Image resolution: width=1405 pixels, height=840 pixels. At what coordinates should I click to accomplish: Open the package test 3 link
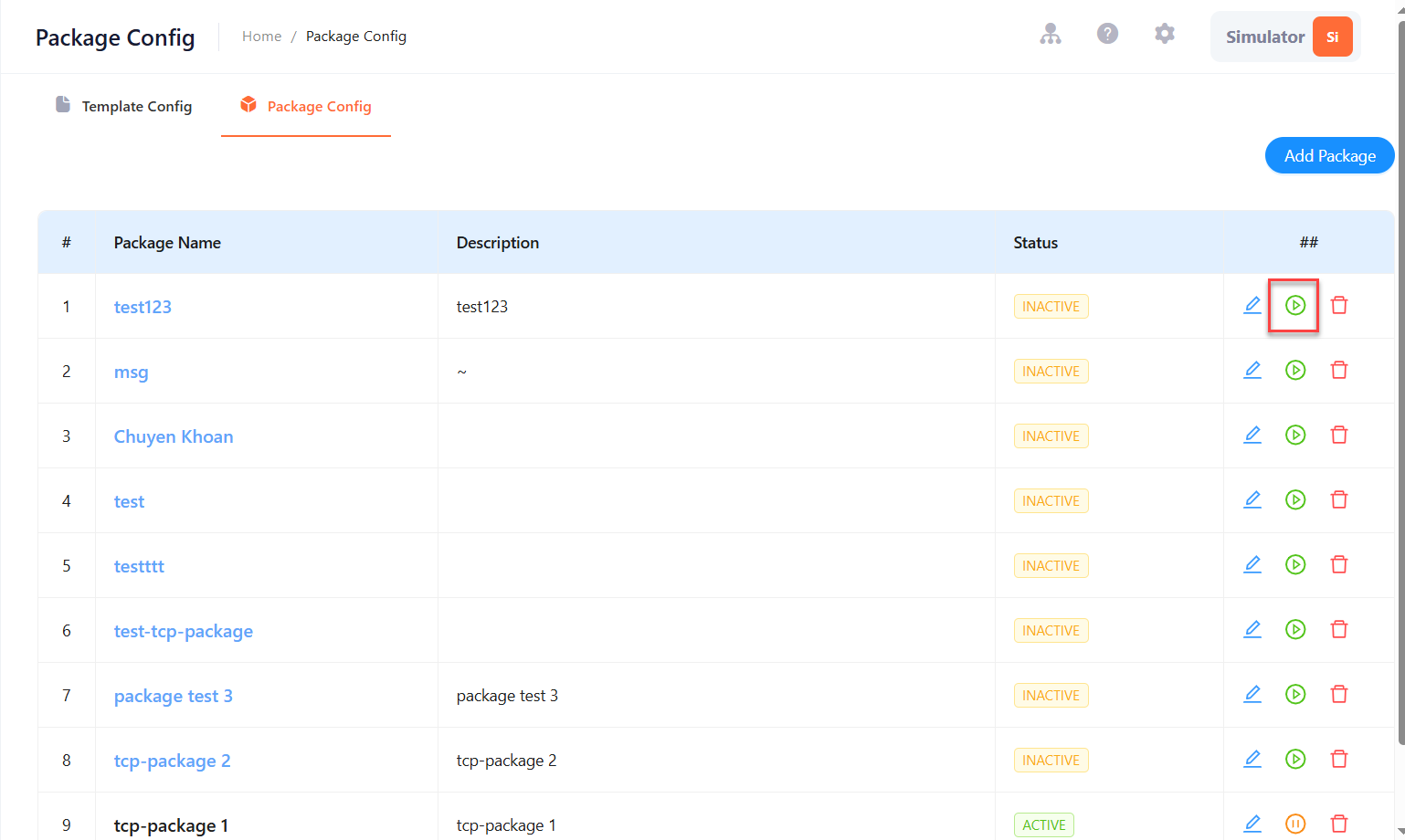click(x=174, y=696)
